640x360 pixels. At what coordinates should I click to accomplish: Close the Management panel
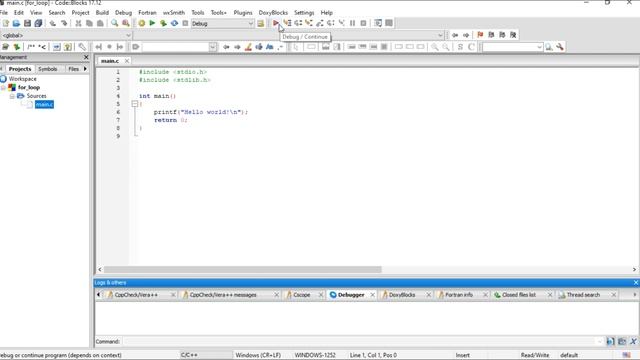pos(86,57)
